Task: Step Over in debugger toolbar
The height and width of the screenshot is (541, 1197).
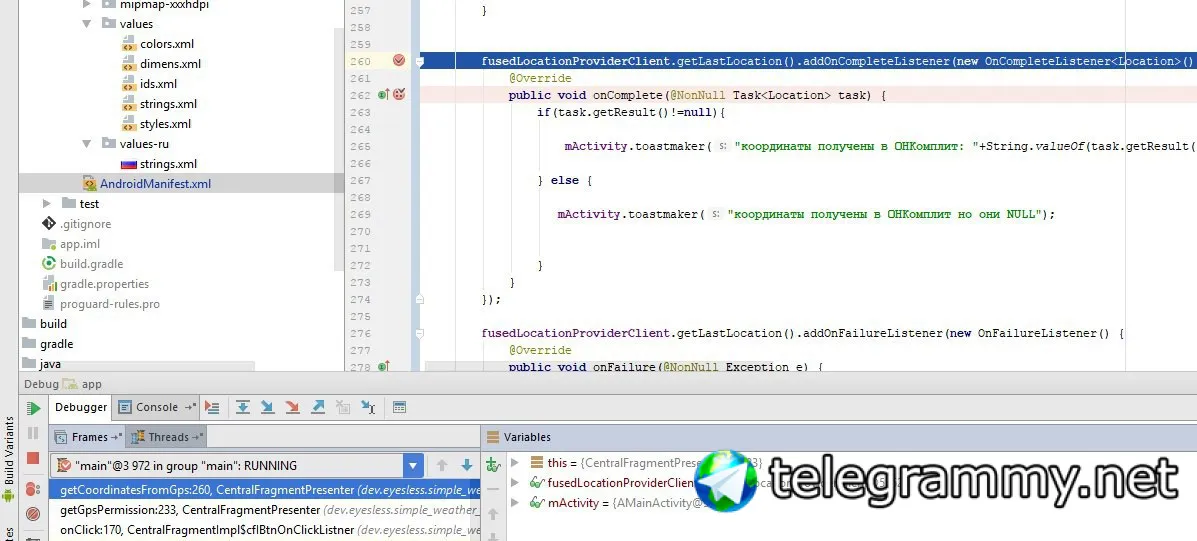Action: tap(243, 407)
